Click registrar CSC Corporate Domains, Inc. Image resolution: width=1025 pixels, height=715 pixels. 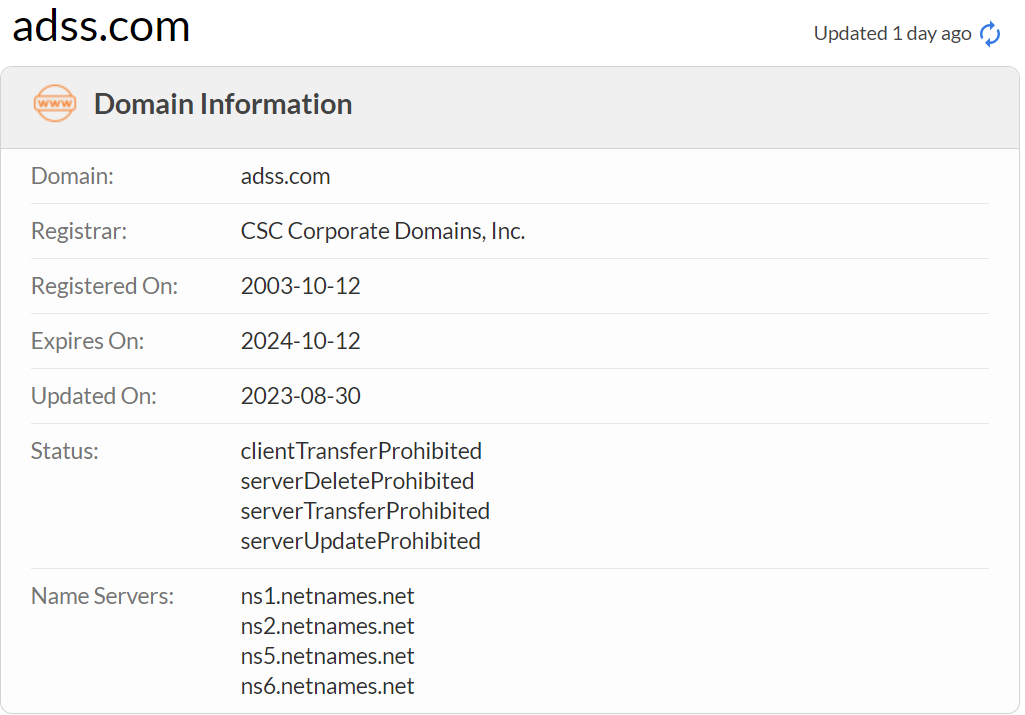pos(382,232)
